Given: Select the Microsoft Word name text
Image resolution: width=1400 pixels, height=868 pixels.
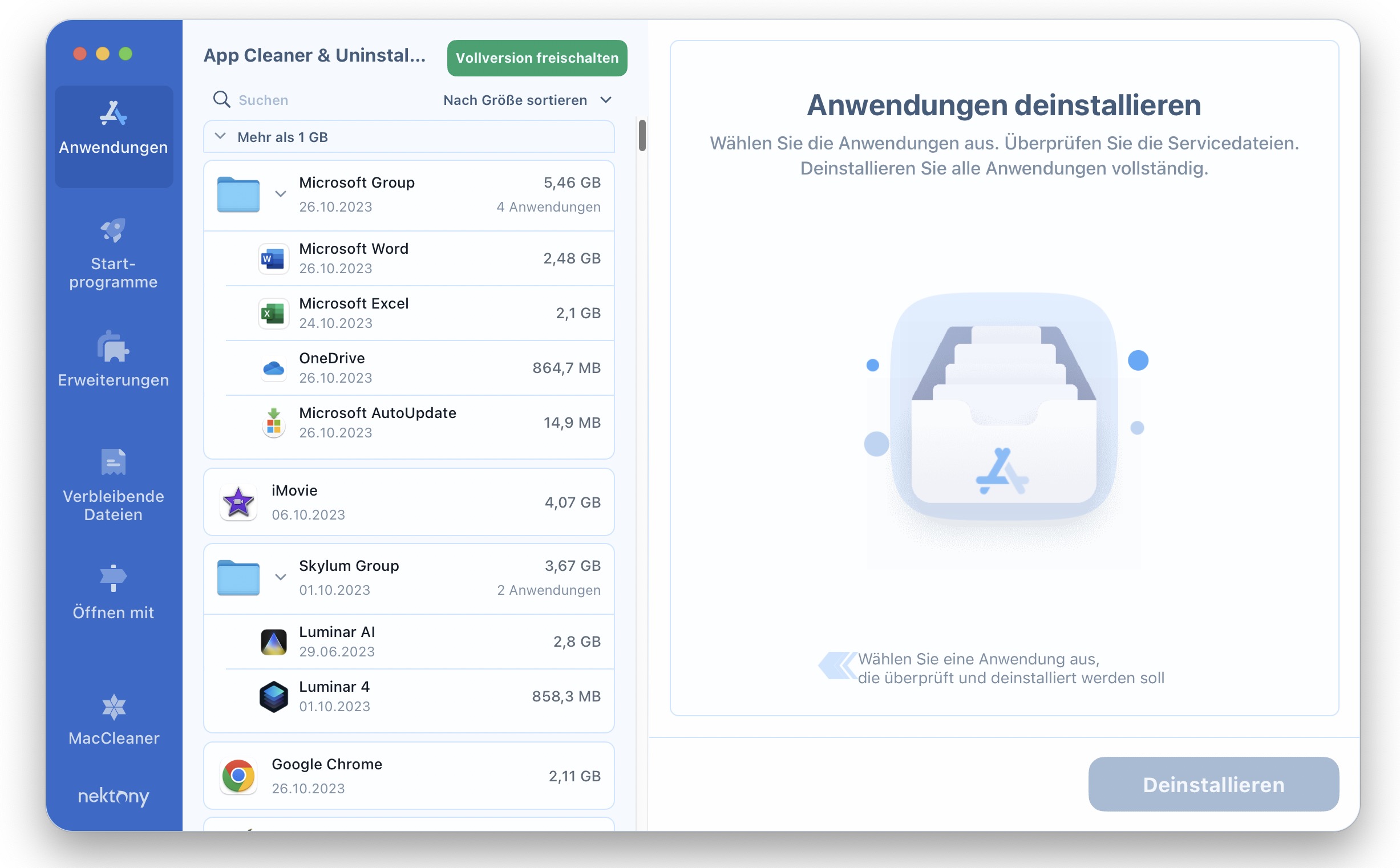Looking at the screenshot, I should tap(354, 249).
